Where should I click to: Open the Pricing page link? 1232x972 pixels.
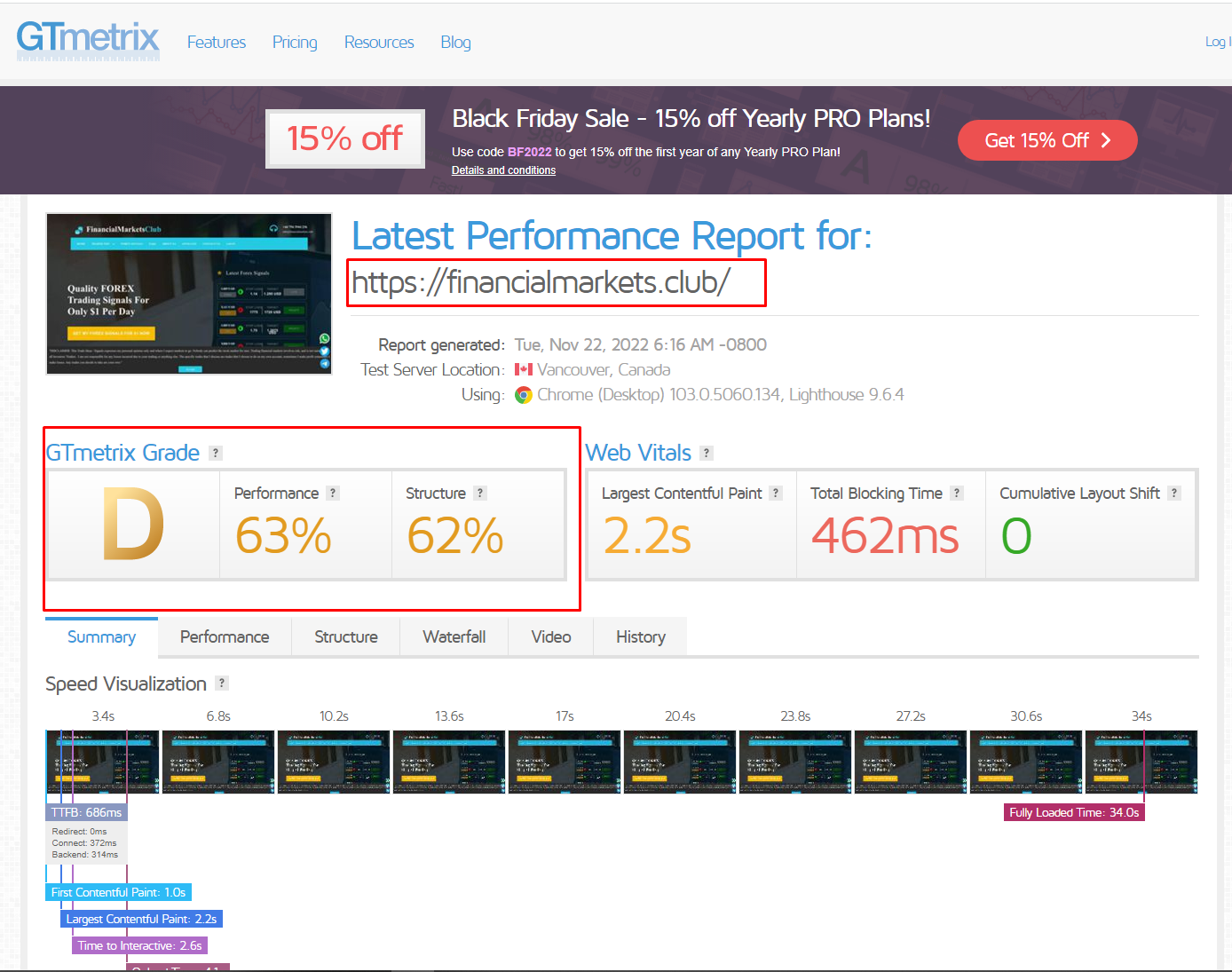tap(295, 43)
